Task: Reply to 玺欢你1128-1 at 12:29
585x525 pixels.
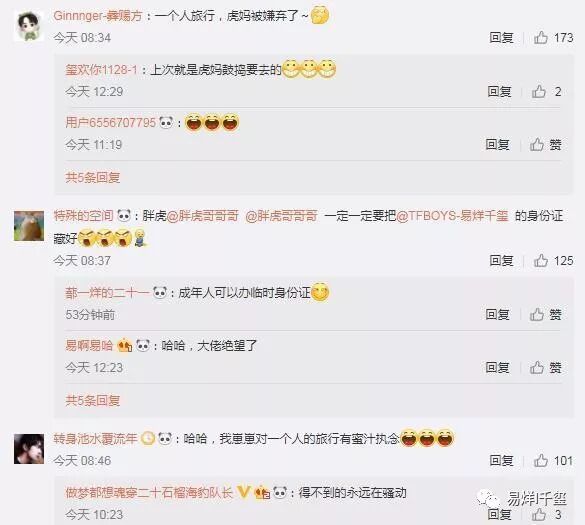Action: pos(499,91)
